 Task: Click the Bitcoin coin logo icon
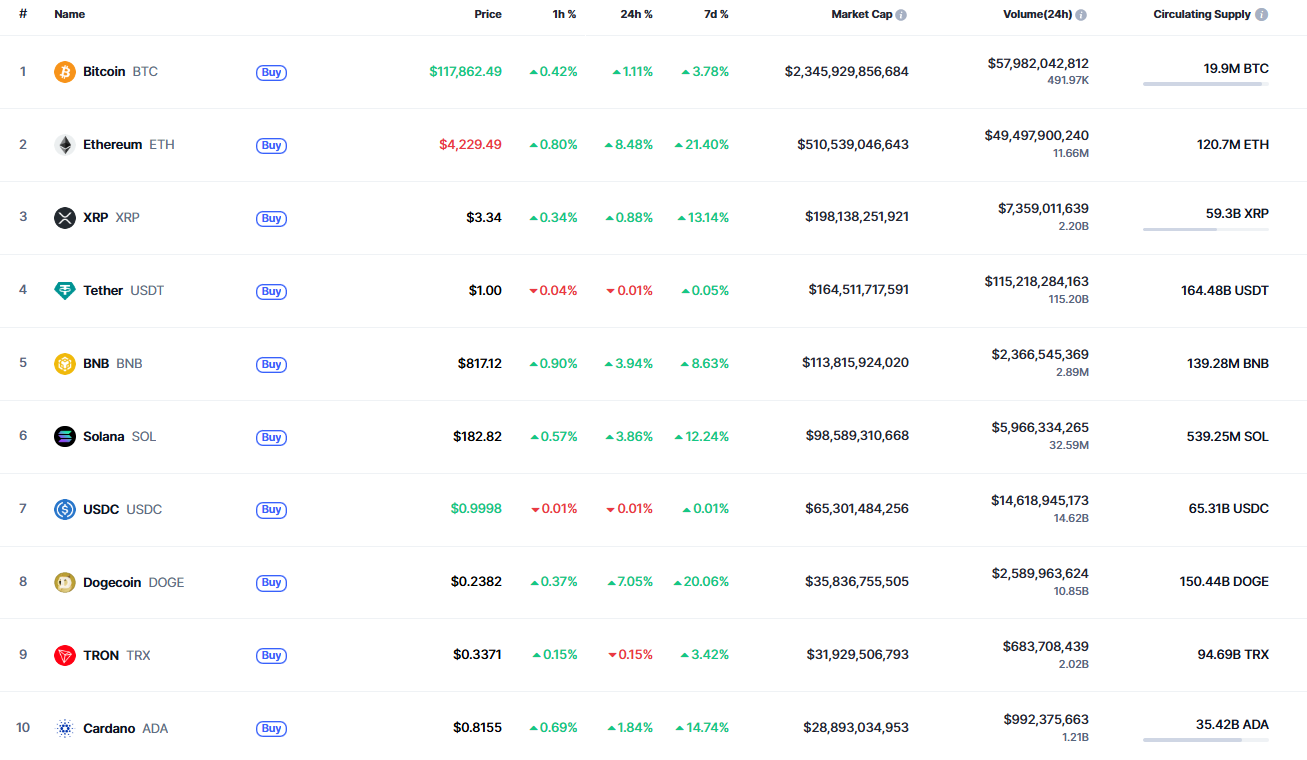point(65,72)
